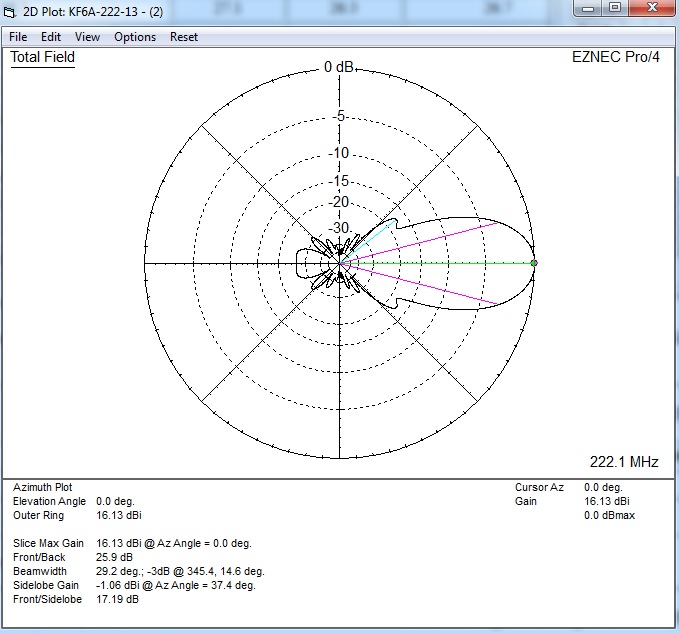Click the underlined Total Field label

(x=43, y=57)
